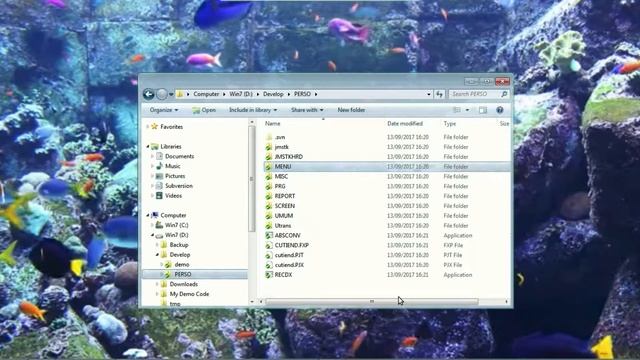Click the horizontal scrollbar thumb in file list
The height and width of the screenshot is (360, 640).
(x=372, y=302)
